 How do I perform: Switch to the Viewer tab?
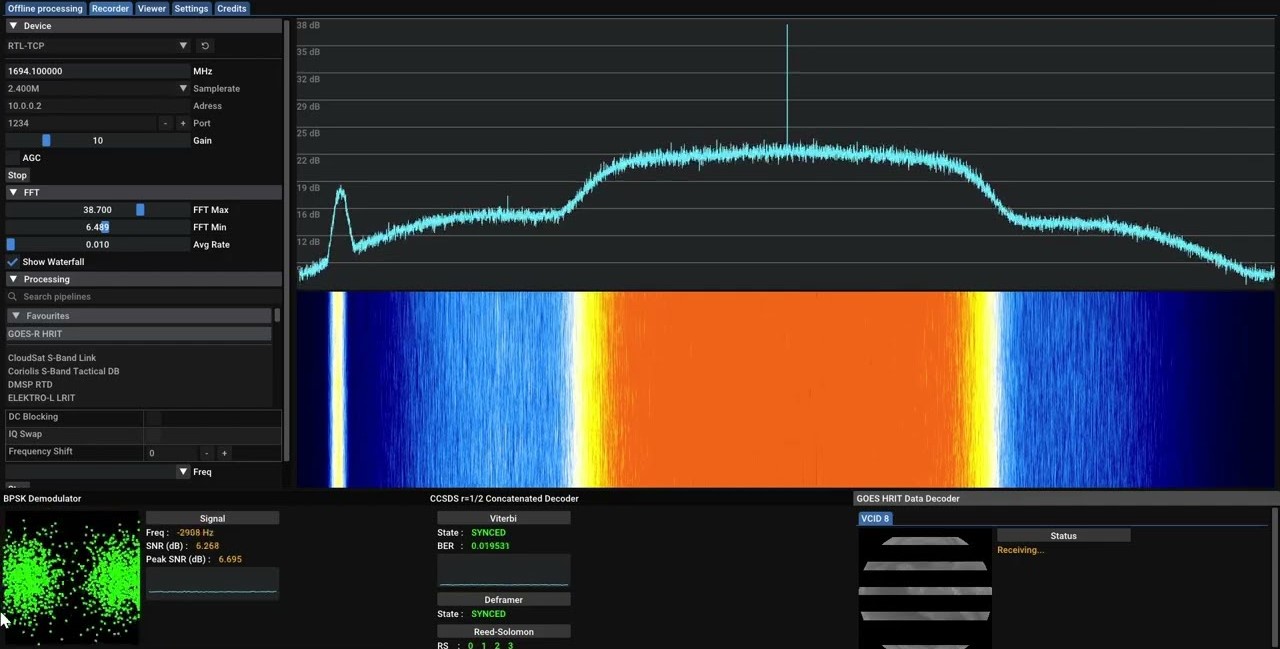[x=151, y=8]
